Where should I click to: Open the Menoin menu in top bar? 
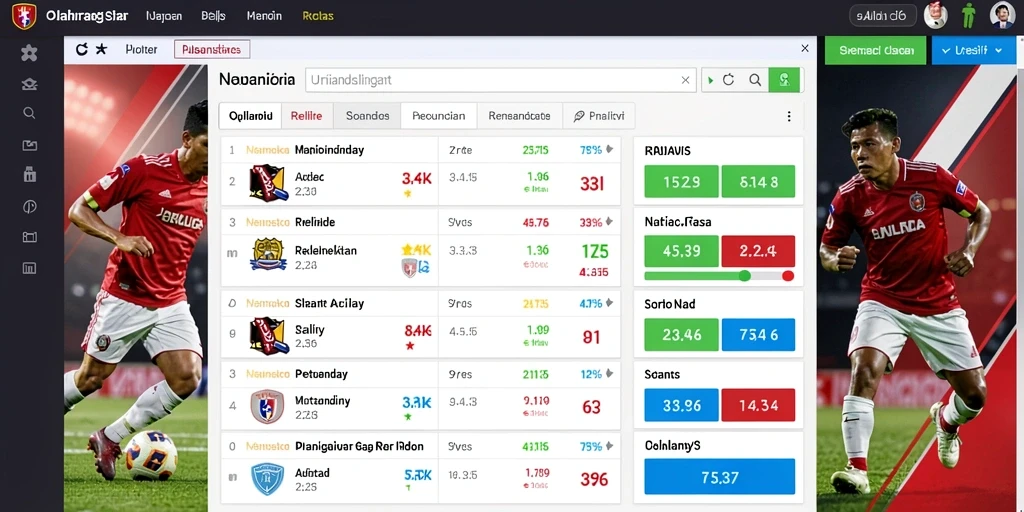[x=264, y=16]
